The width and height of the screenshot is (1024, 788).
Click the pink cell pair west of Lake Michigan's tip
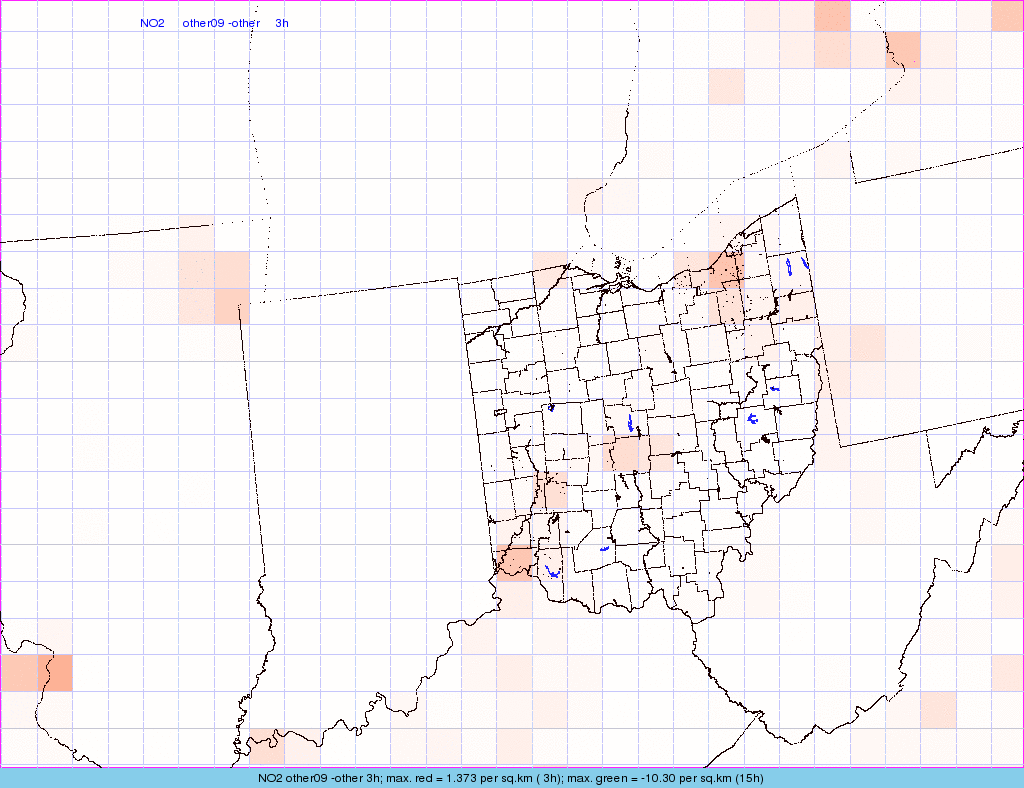[214, 287]
